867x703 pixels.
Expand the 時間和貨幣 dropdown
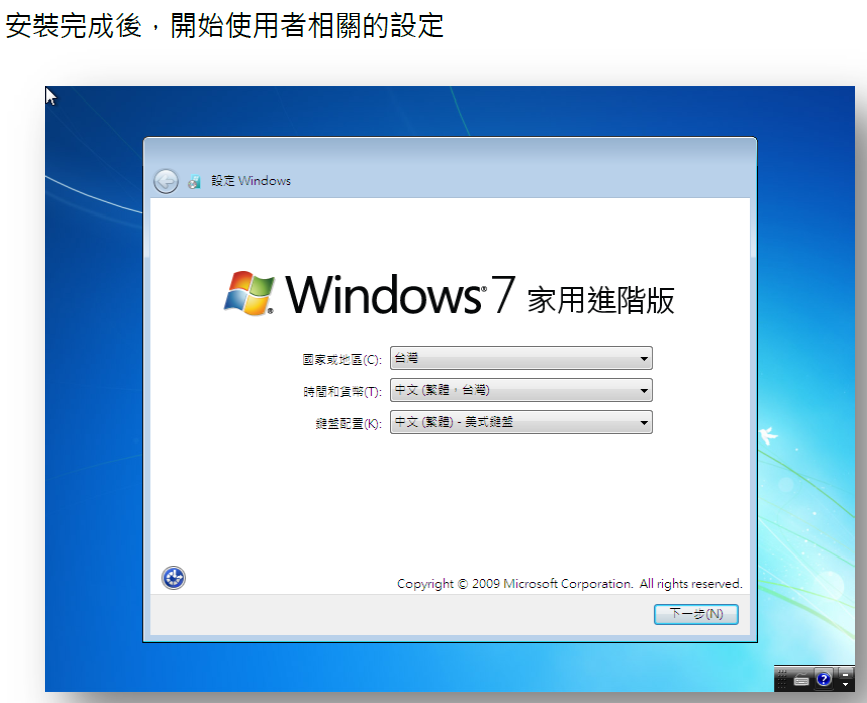point(521,390)
